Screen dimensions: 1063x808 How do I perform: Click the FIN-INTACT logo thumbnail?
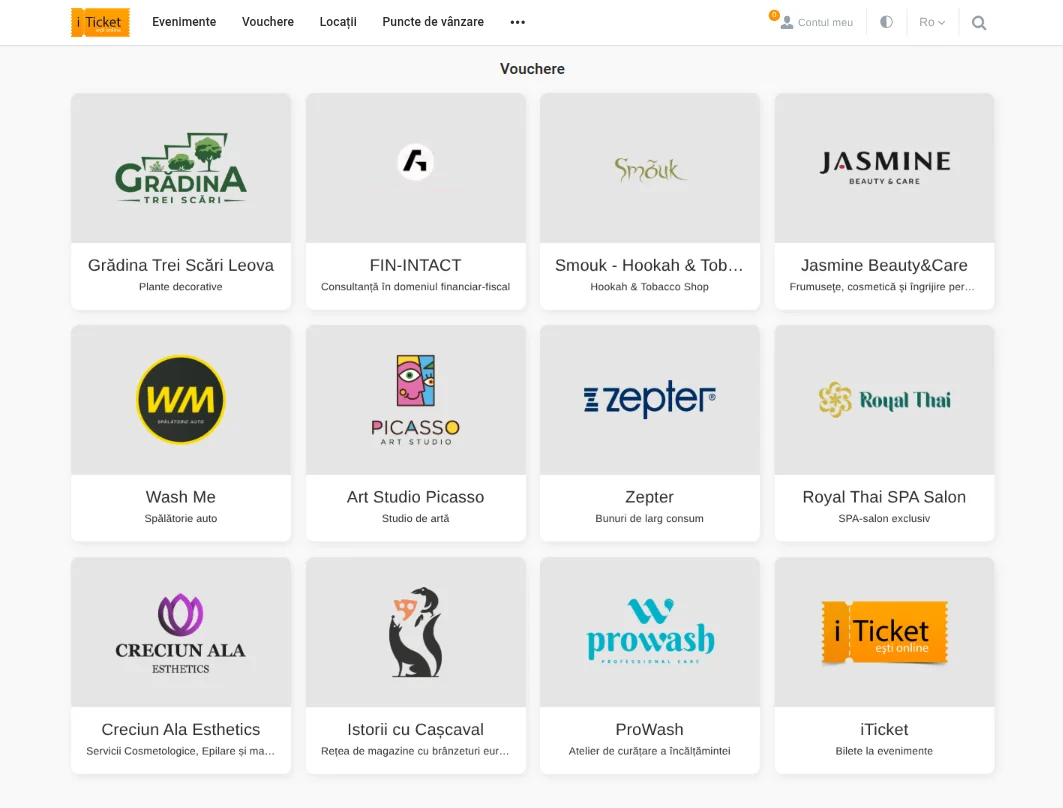(x=416, y=162)
